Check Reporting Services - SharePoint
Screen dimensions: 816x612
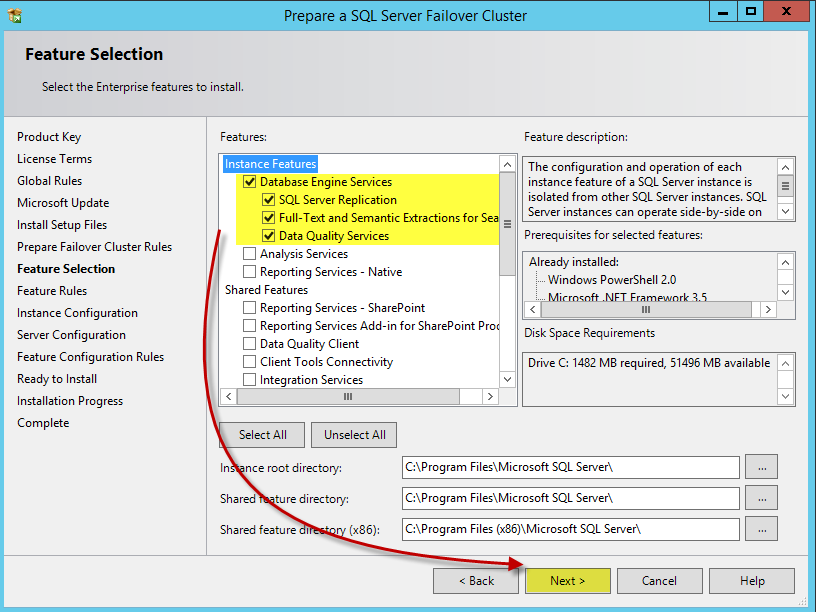(250, 308)
